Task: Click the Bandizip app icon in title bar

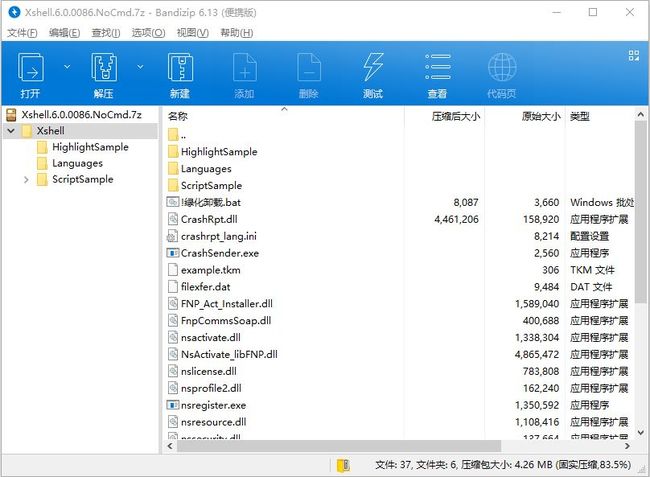Action: [14, 12]
